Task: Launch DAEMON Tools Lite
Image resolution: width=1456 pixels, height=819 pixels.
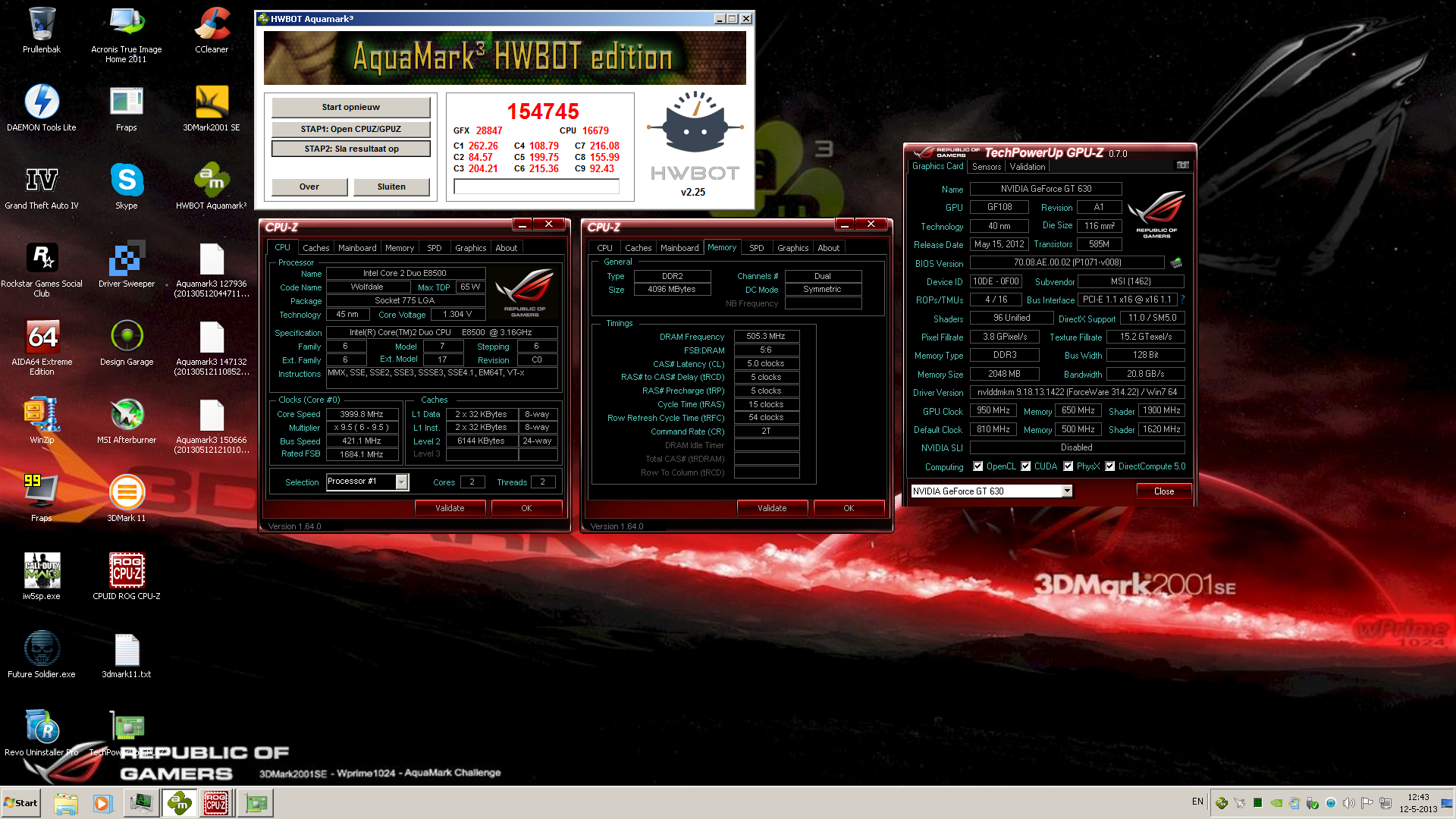Action: click(42, 108)
